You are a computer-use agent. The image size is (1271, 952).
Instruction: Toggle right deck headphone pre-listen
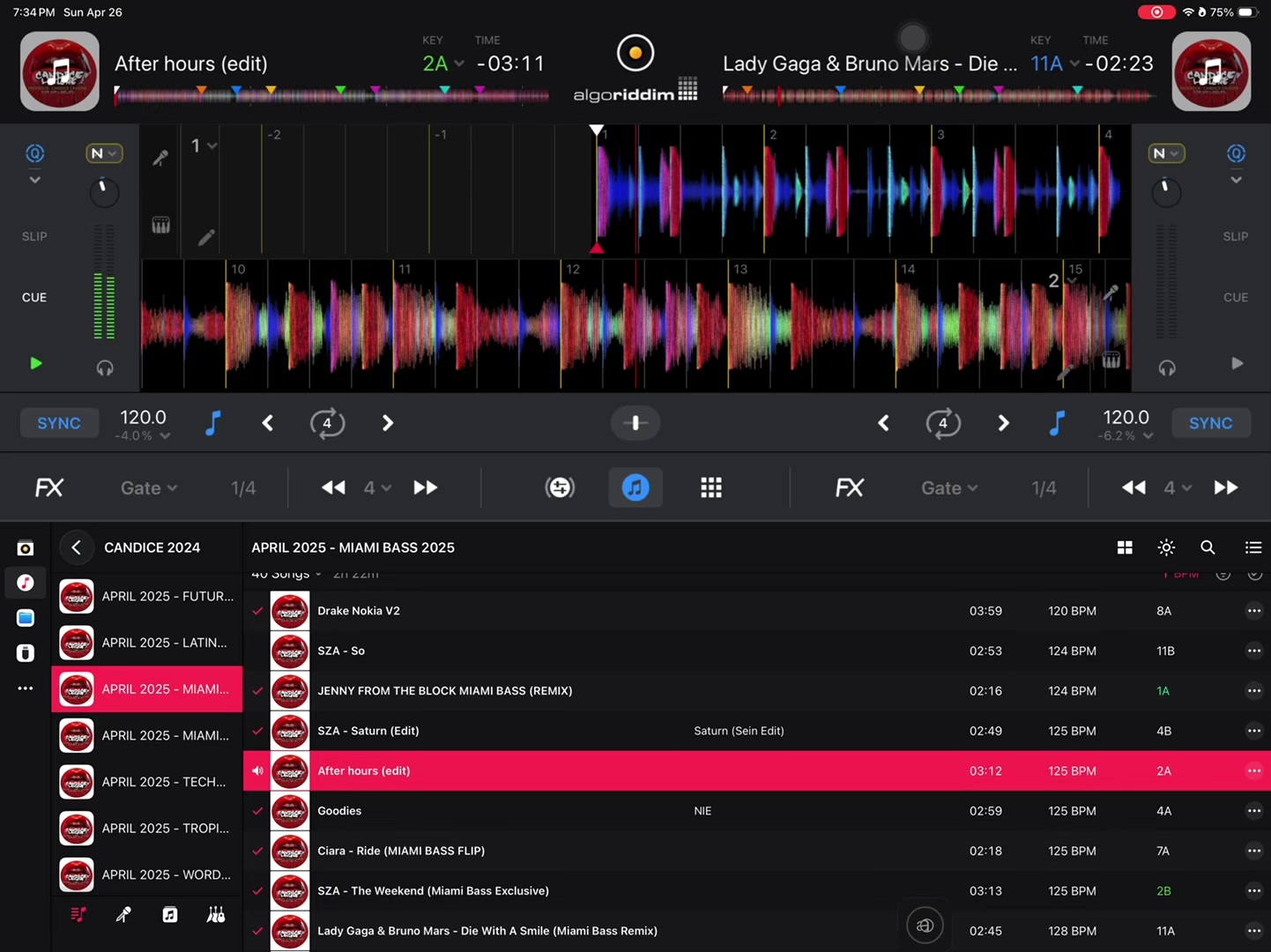[x=1167, y=368]
